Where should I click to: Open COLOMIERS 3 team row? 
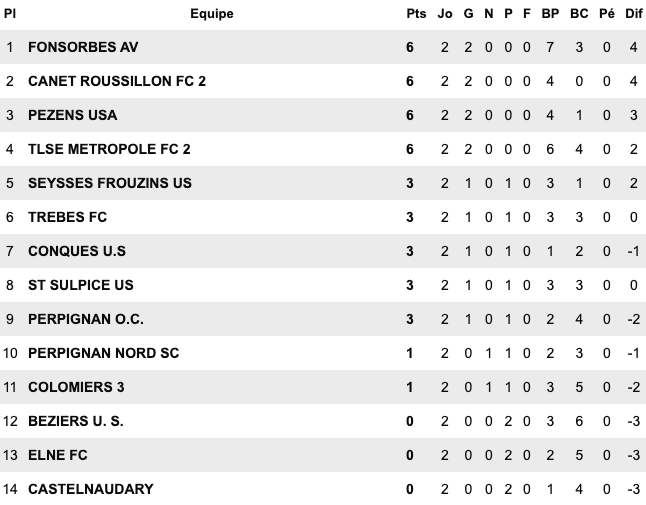[76, 387]
